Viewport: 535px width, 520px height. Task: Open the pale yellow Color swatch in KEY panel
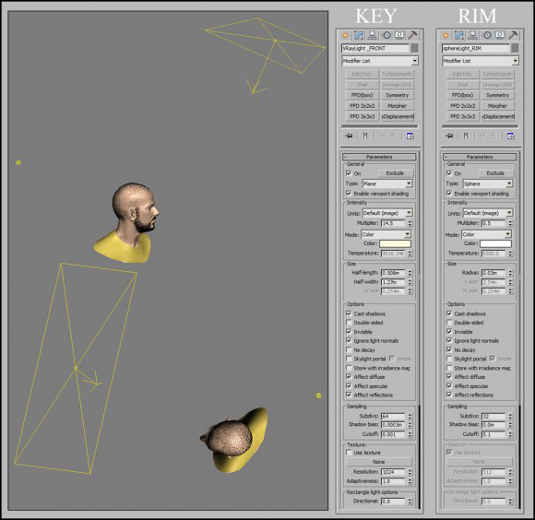coord(395,244)
